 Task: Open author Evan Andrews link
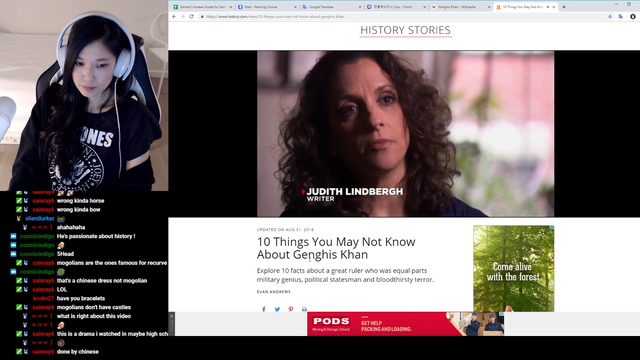pyautogui.click(x=273, y=292)
